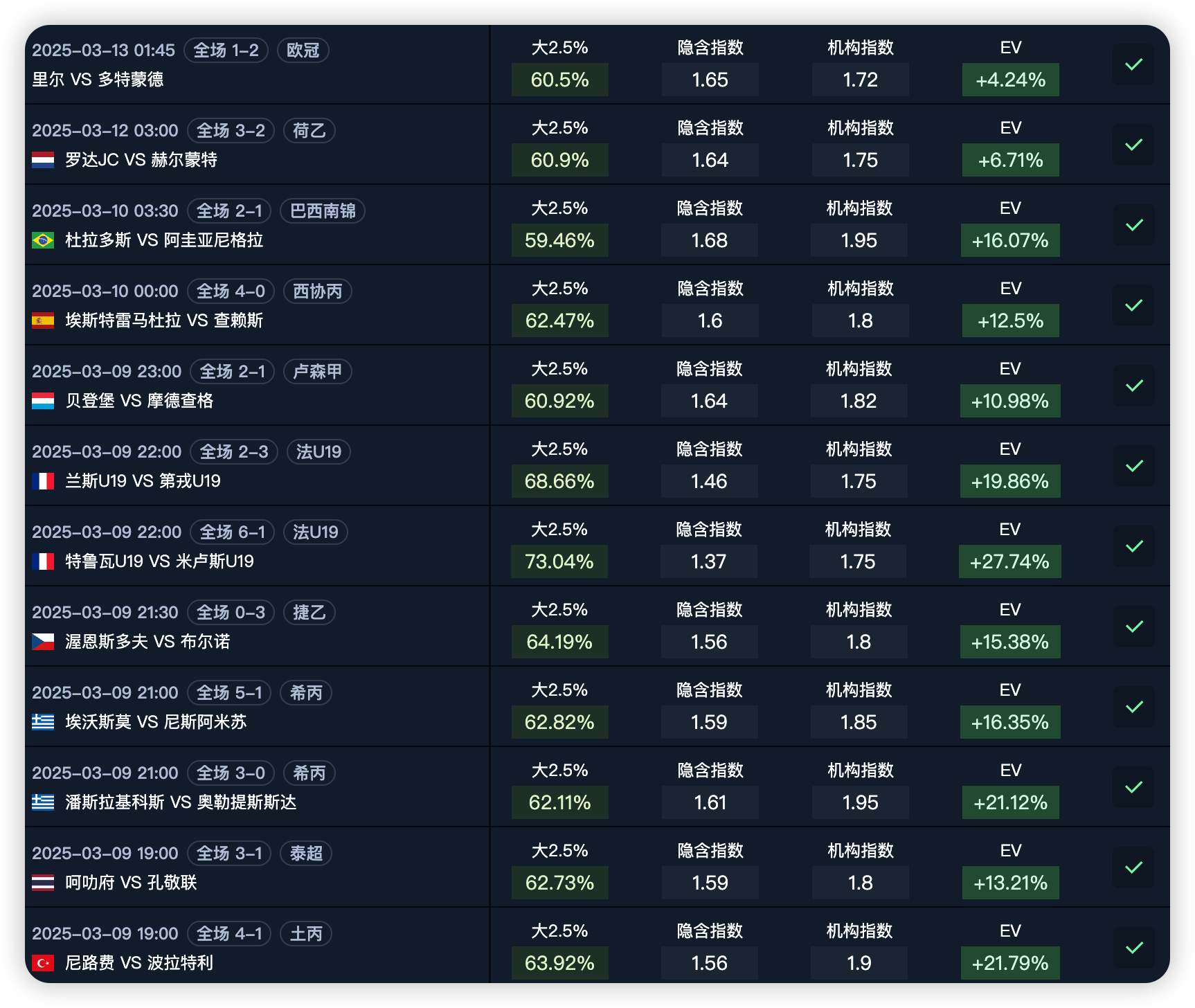Click the +27.74% EV green box
The width and height of the screenshot is (1195, 1008).
pos(1009,561)
